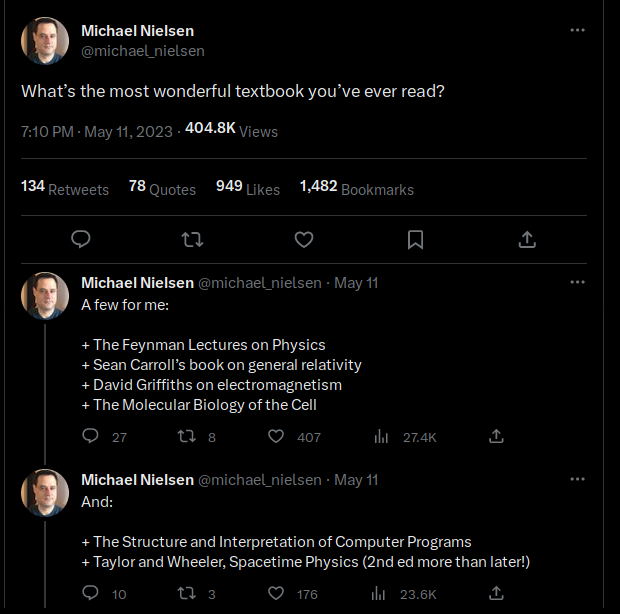The image size is (620, 614).
Task: Click the reply icon on main tweet
Action: [82, 239]
